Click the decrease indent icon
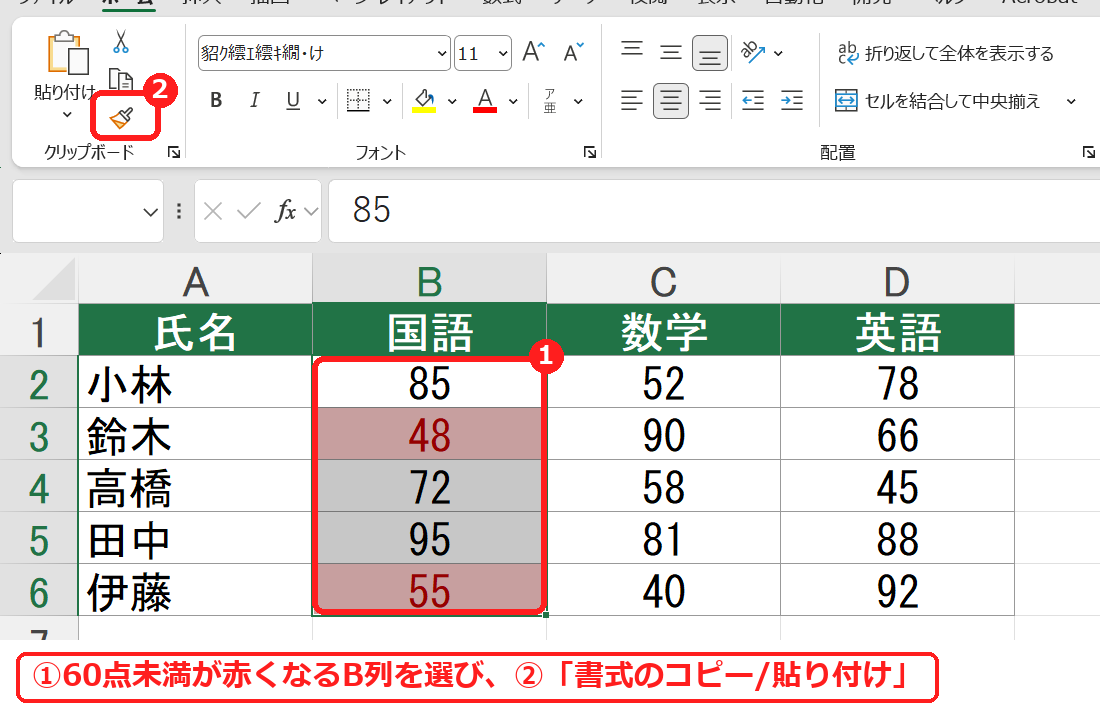The image size is (1100, 710). click(753, 101)
